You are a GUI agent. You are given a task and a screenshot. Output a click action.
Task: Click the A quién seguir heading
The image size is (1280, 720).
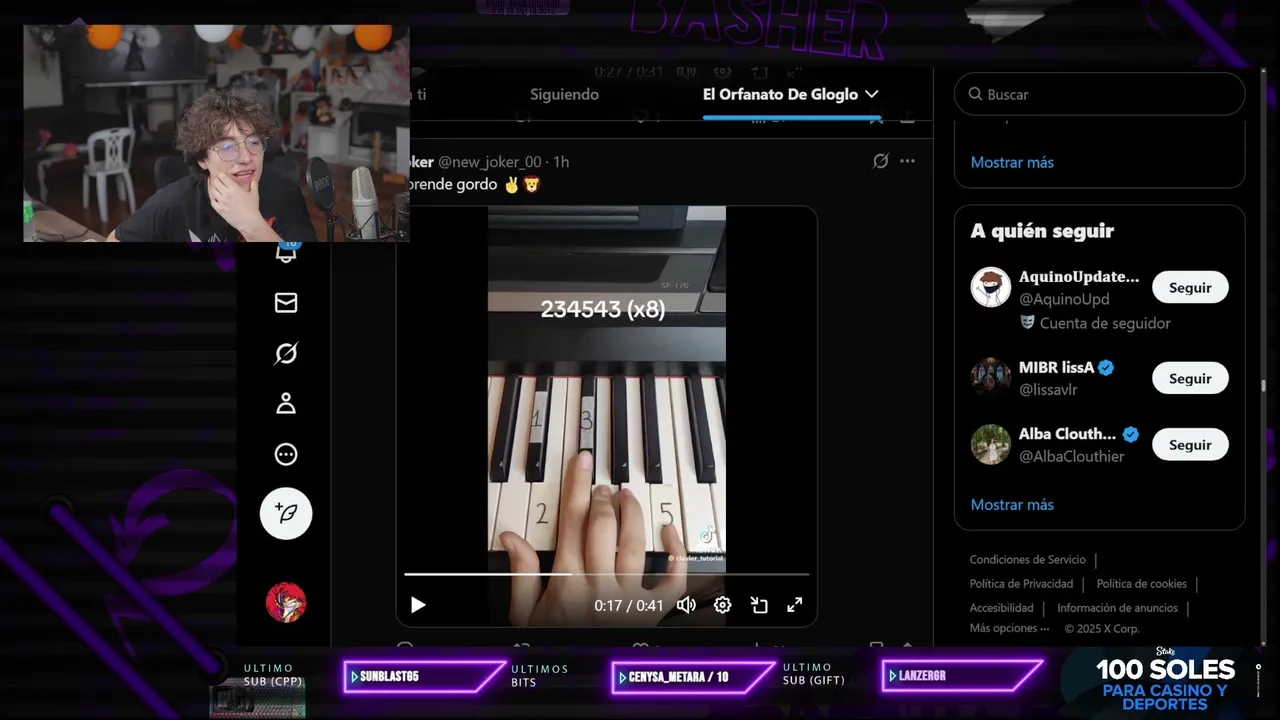(1042, 231)
